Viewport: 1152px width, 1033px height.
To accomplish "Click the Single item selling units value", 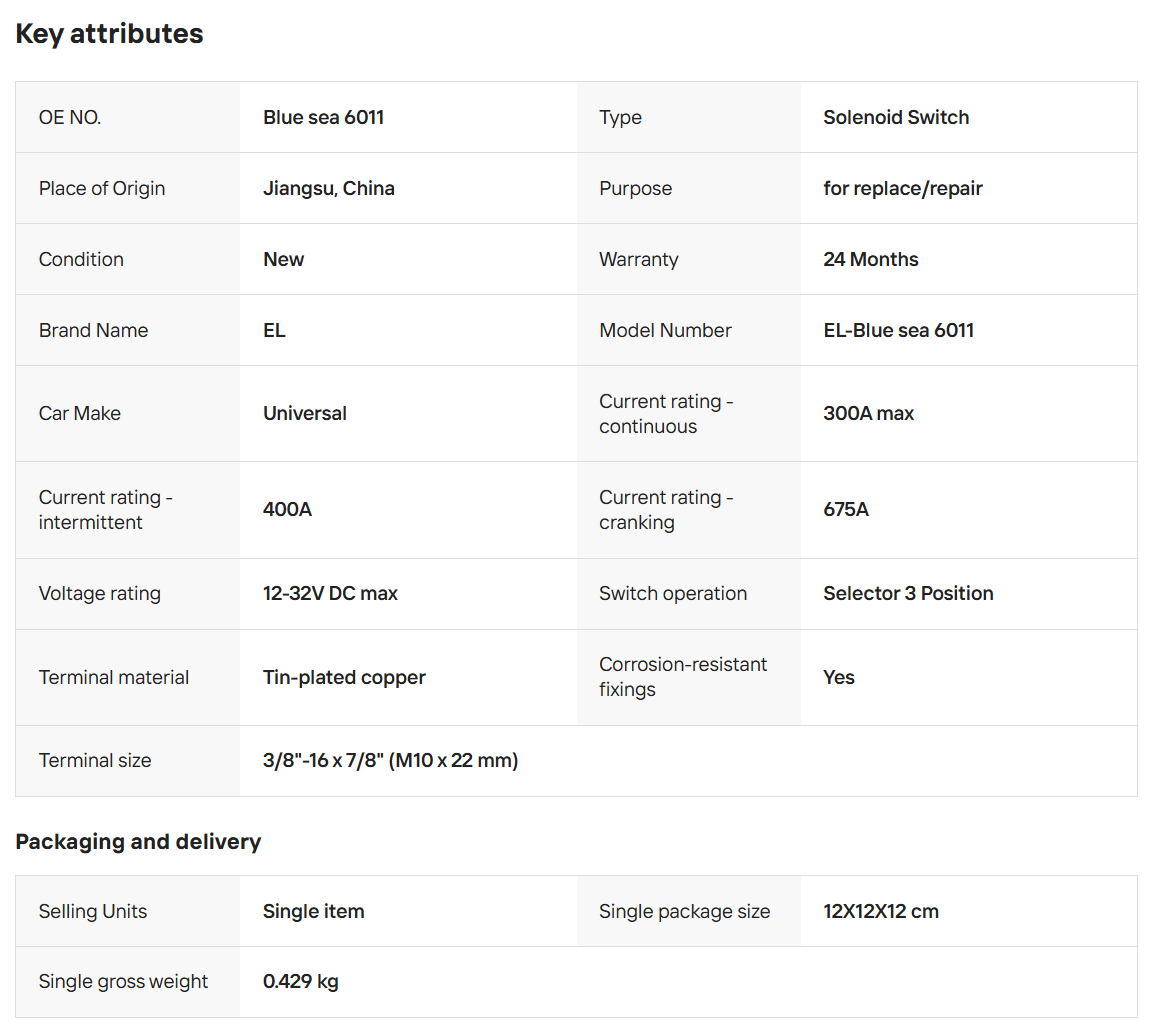I will (x=313, y=911).
